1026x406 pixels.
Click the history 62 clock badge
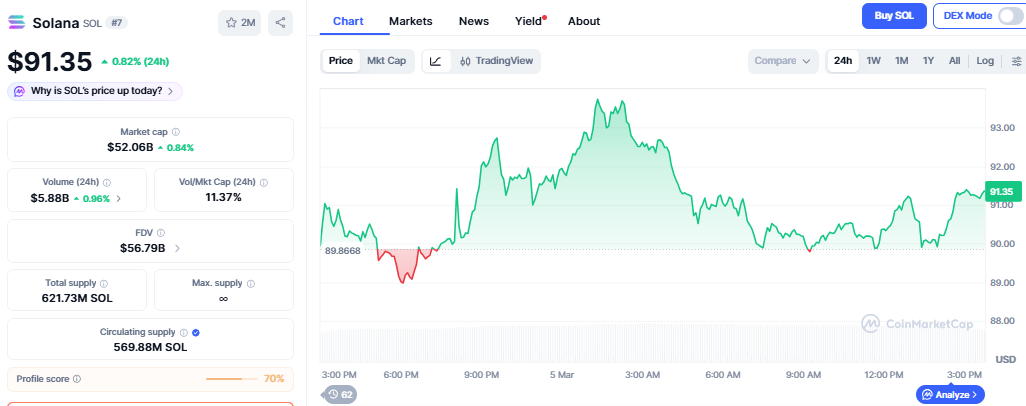click(341, 394)
